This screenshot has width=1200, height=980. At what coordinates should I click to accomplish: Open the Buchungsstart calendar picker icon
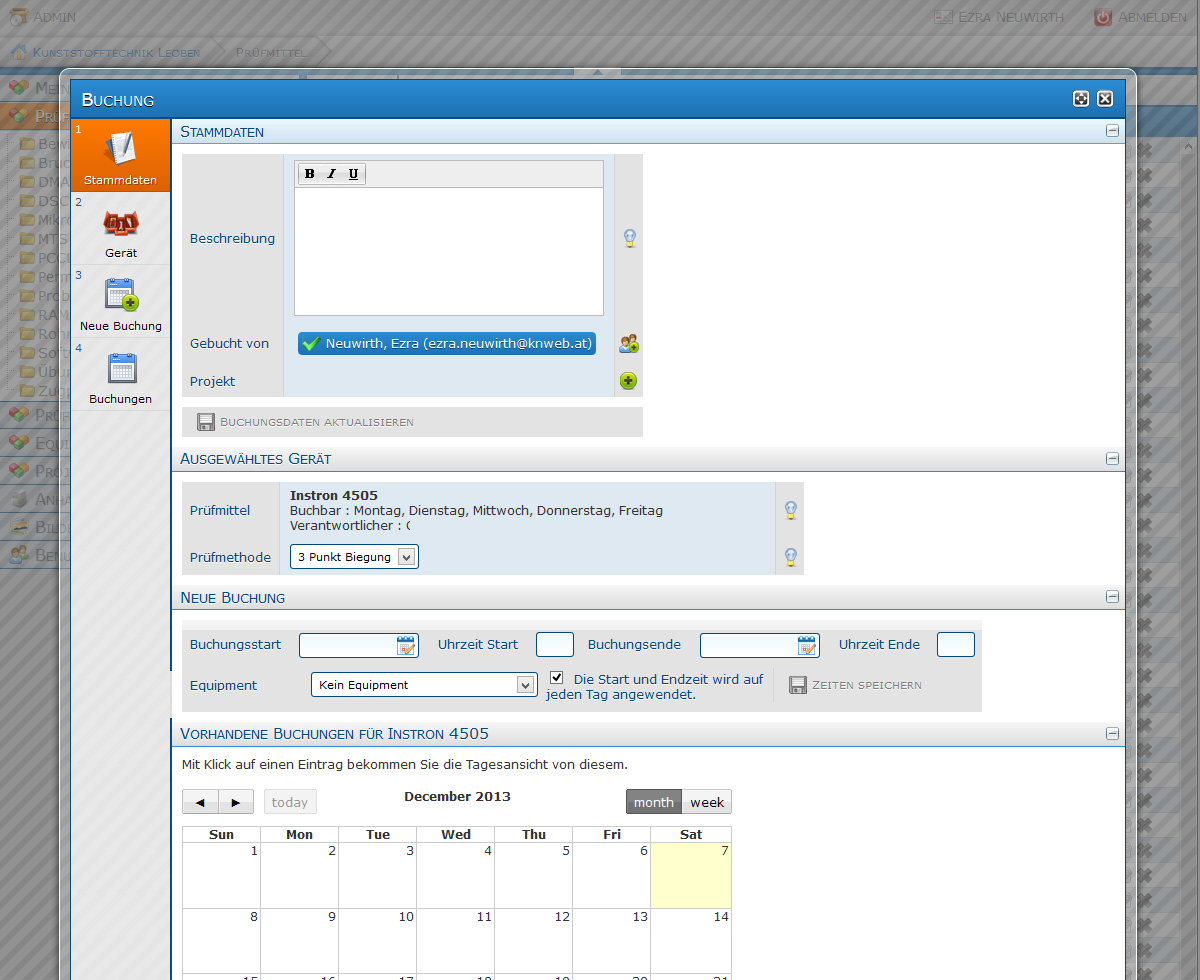[406, 645]
